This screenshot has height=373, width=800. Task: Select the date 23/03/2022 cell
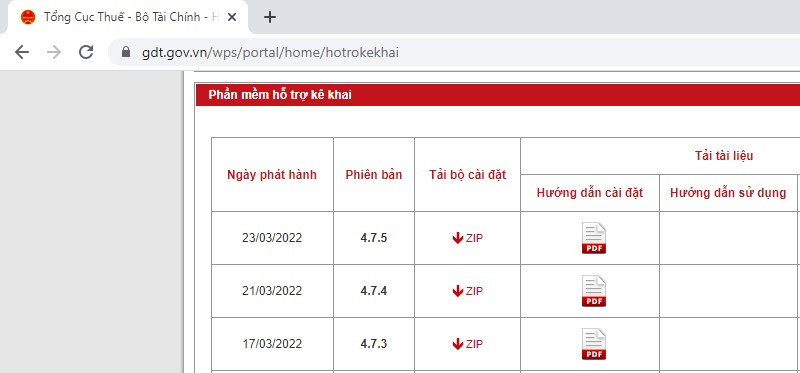click(x=272, y=238)
